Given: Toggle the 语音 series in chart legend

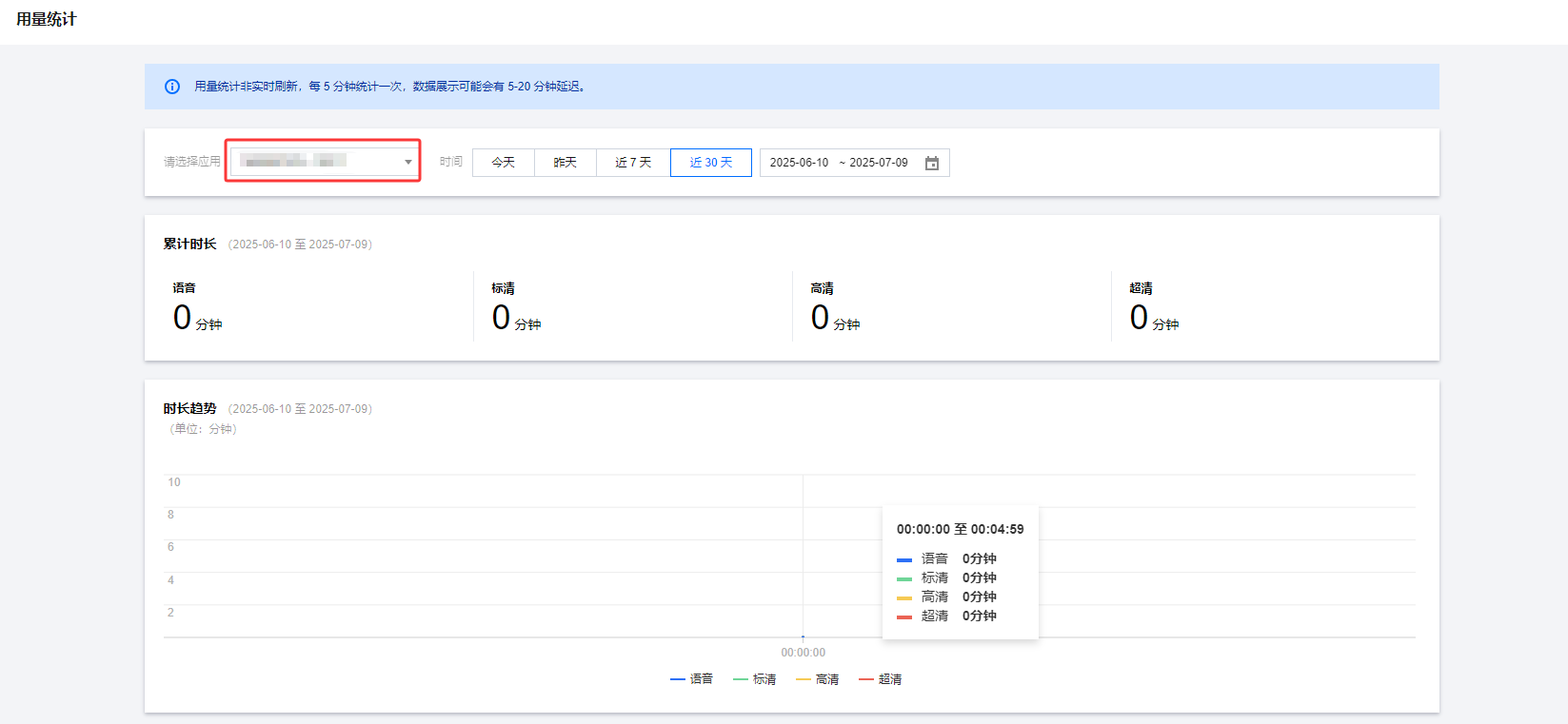Looking at the screenshot, I should 692,679.
